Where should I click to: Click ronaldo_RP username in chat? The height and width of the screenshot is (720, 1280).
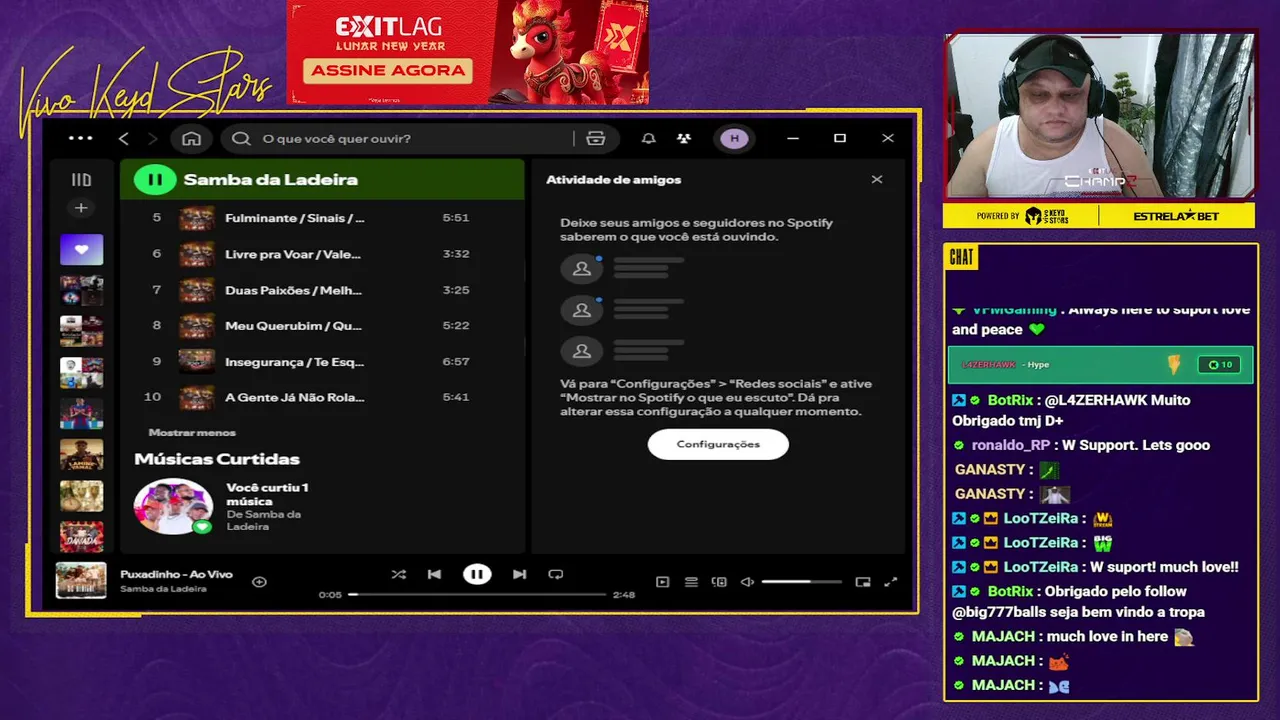[1011, 445]
